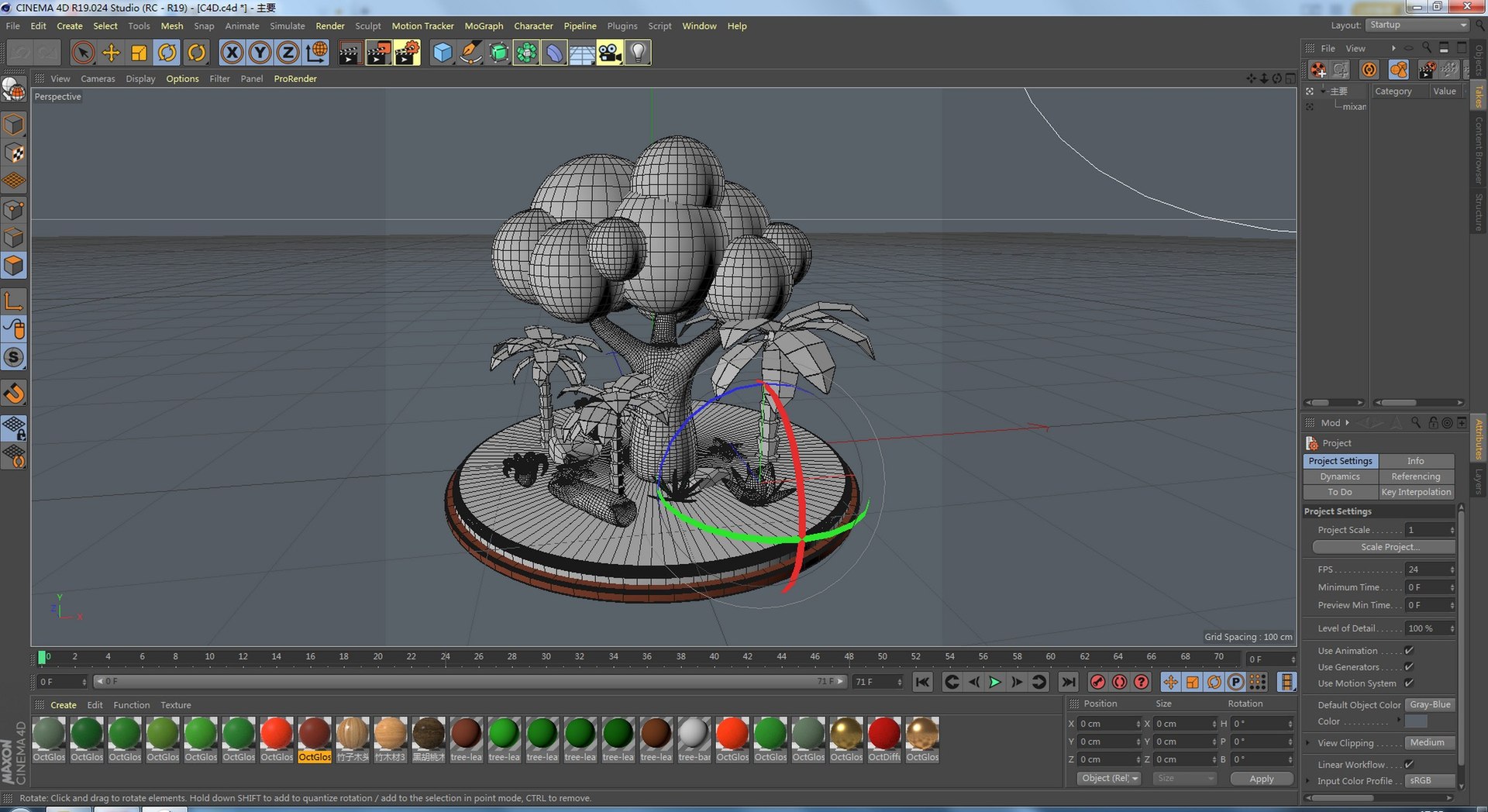
Task: Click the Record Active Objects button
Action: [1097, 682]
